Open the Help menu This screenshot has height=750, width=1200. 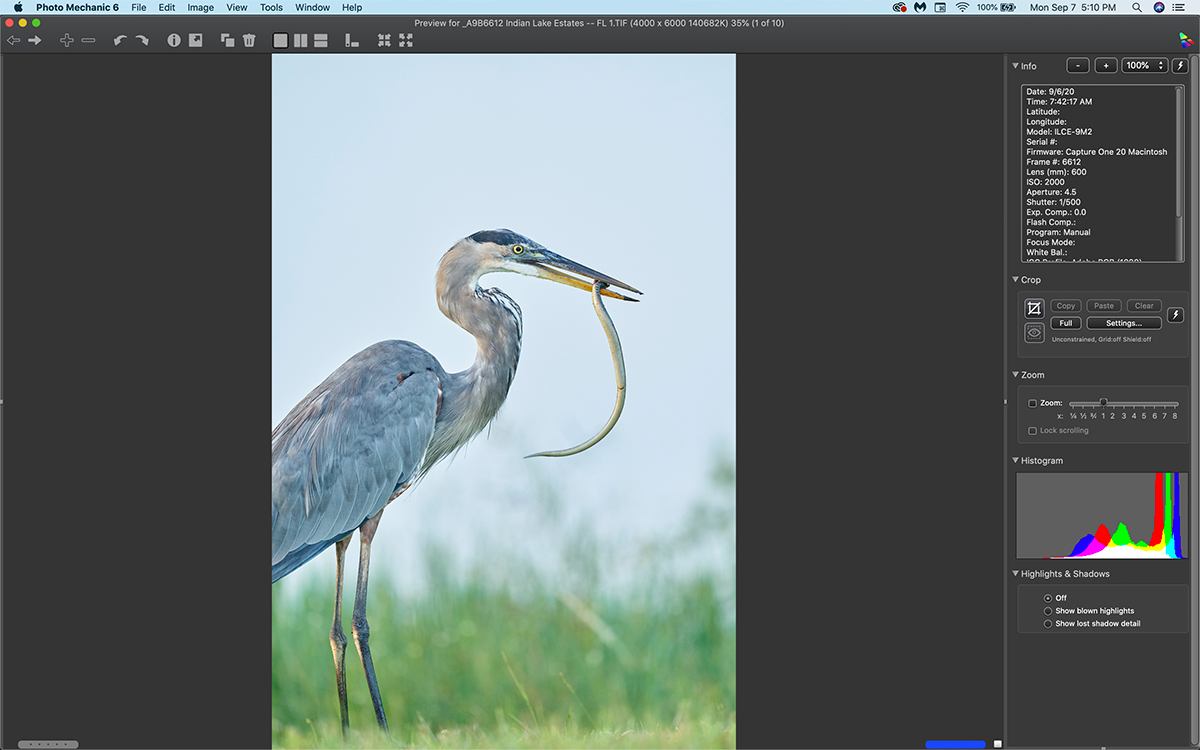(x=352, y=7)
